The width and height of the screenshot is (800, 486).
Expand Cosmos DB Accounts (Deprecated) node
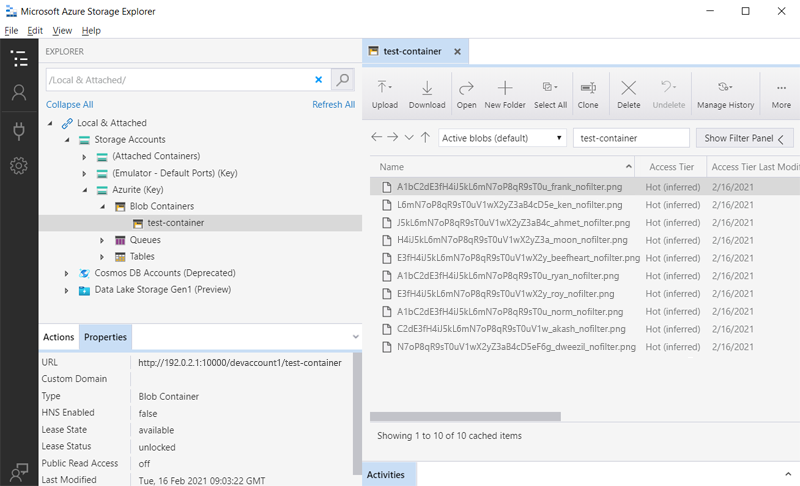[x=67, y=274]
